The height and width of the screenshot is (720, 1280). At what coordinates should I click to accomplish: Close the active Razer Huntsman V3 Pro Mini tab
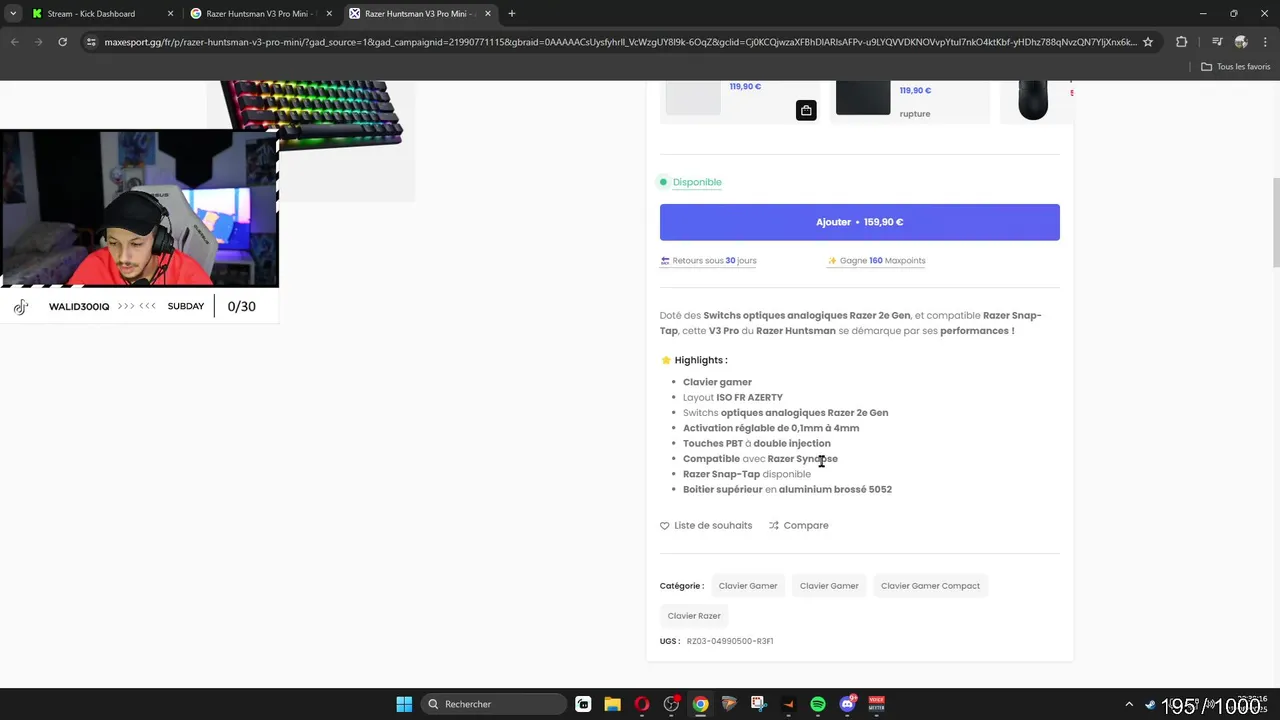(x=487, y=14)
